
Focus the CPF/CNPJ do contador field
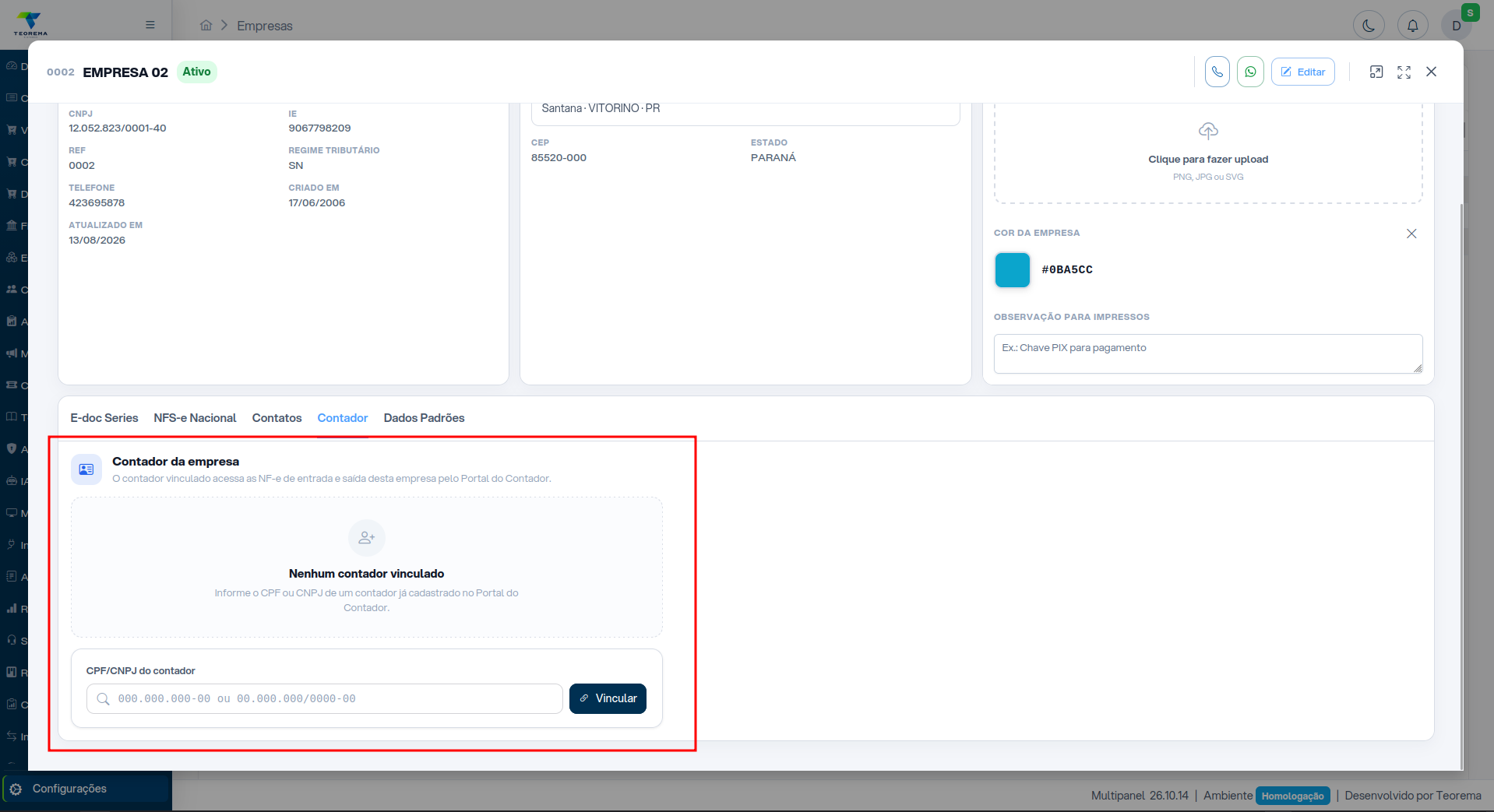click(x=325, y=699)
